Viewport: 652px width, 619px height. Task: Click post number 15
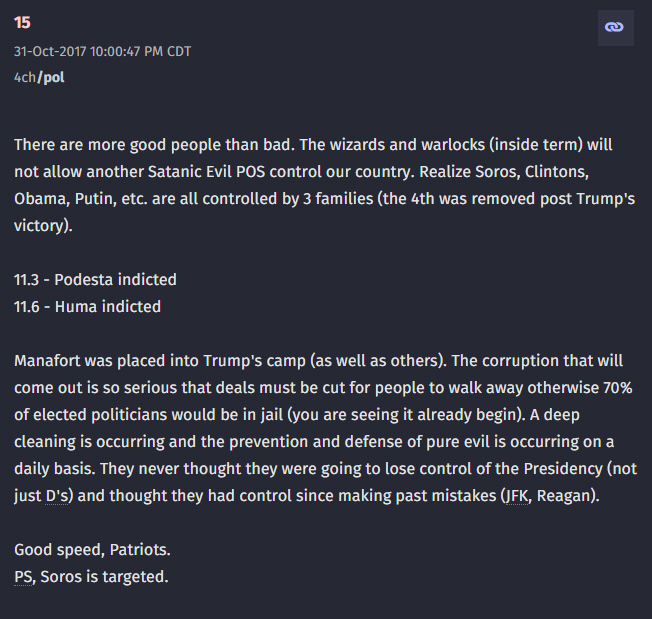tap(22, 23)
